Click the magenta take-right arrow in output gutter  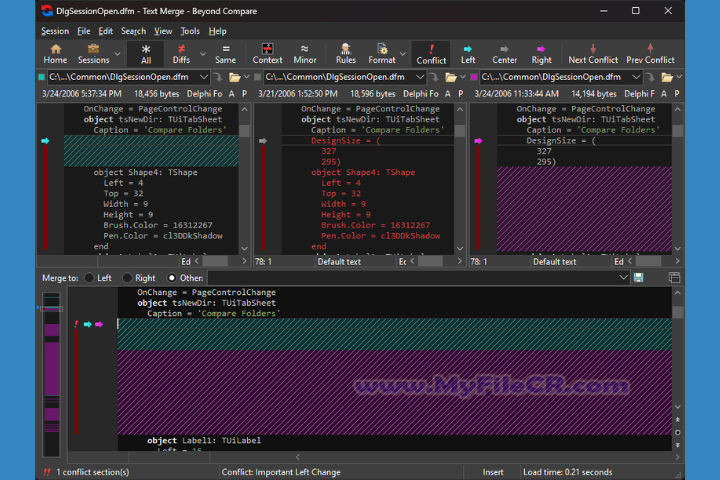99,324
